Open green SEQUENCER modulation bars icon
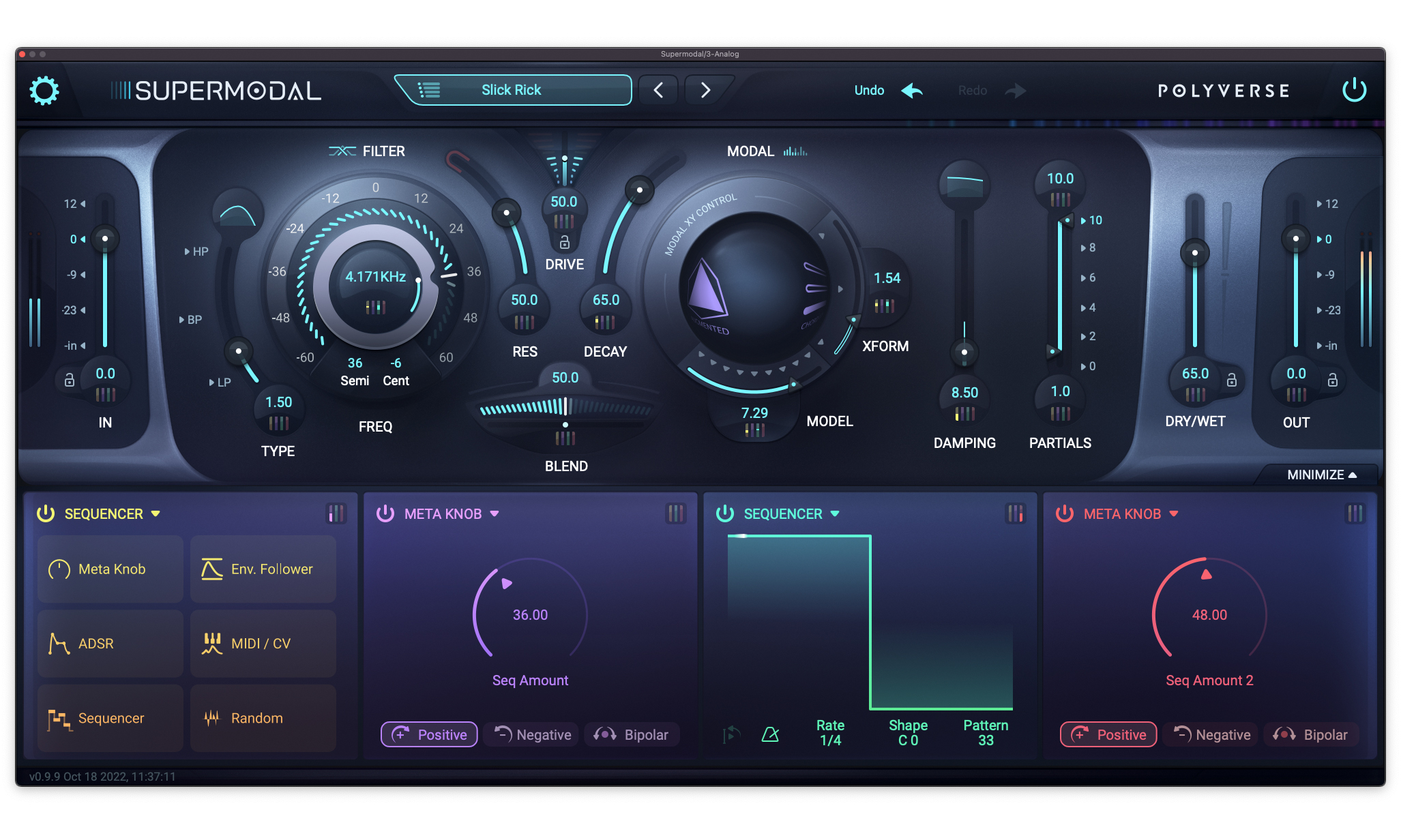 [1016, 513]
